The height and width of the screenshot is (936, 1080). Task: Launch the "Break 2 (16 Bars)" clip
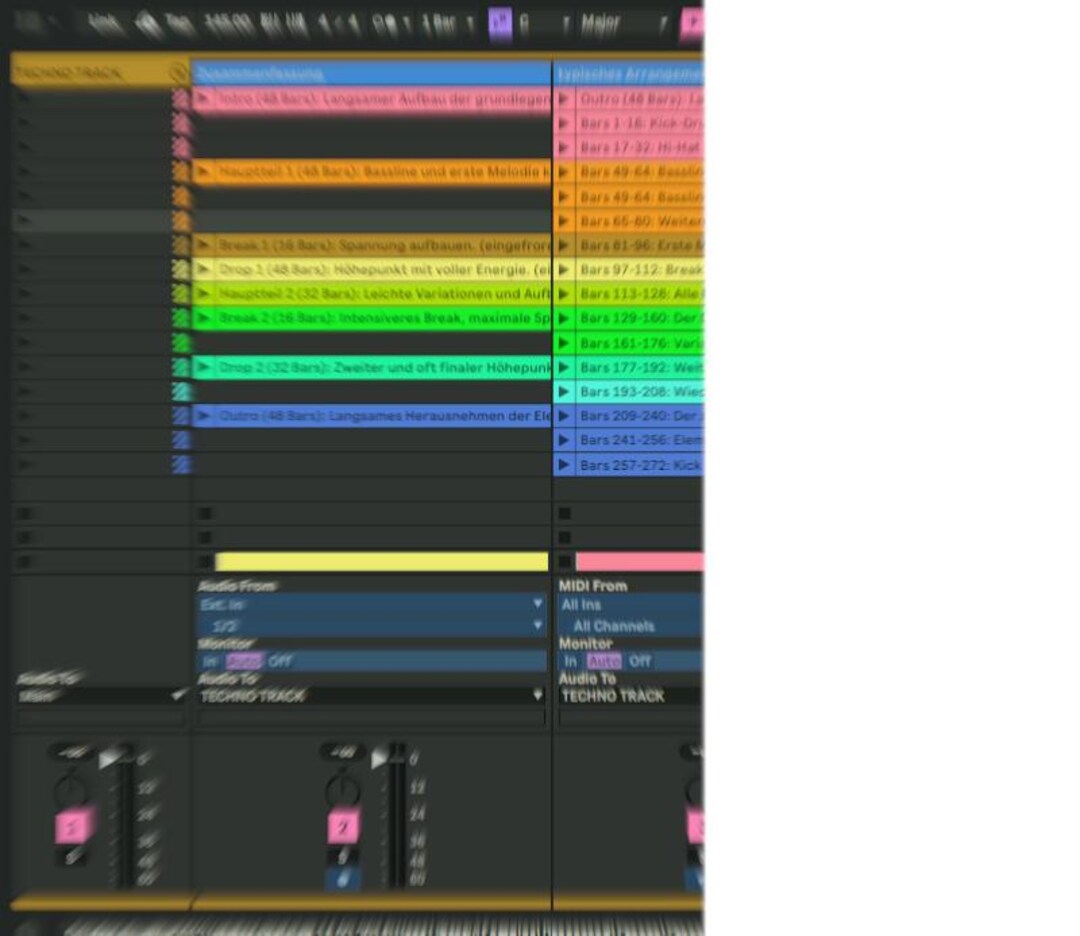[x=205, y=318]
